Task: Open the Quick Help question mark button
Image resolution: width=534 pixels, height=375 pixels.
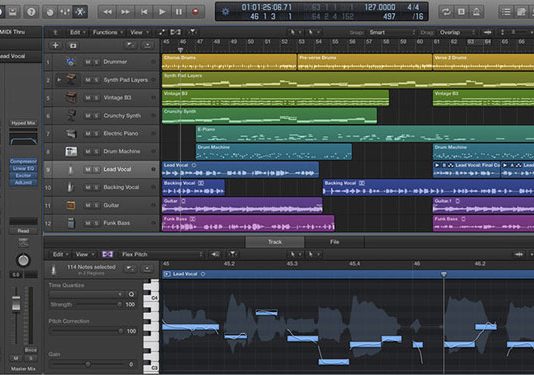Action: 31,12
